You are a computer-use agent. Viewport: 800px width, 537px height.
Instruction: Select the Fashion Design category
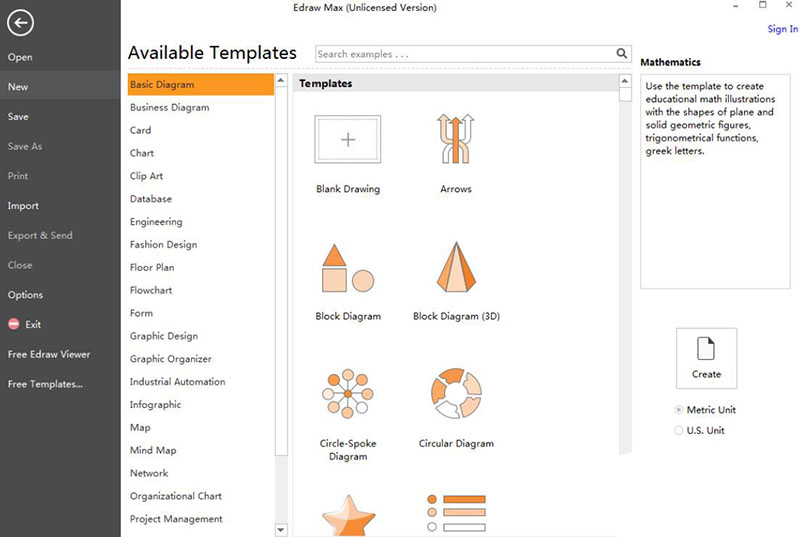click(163, 245)
